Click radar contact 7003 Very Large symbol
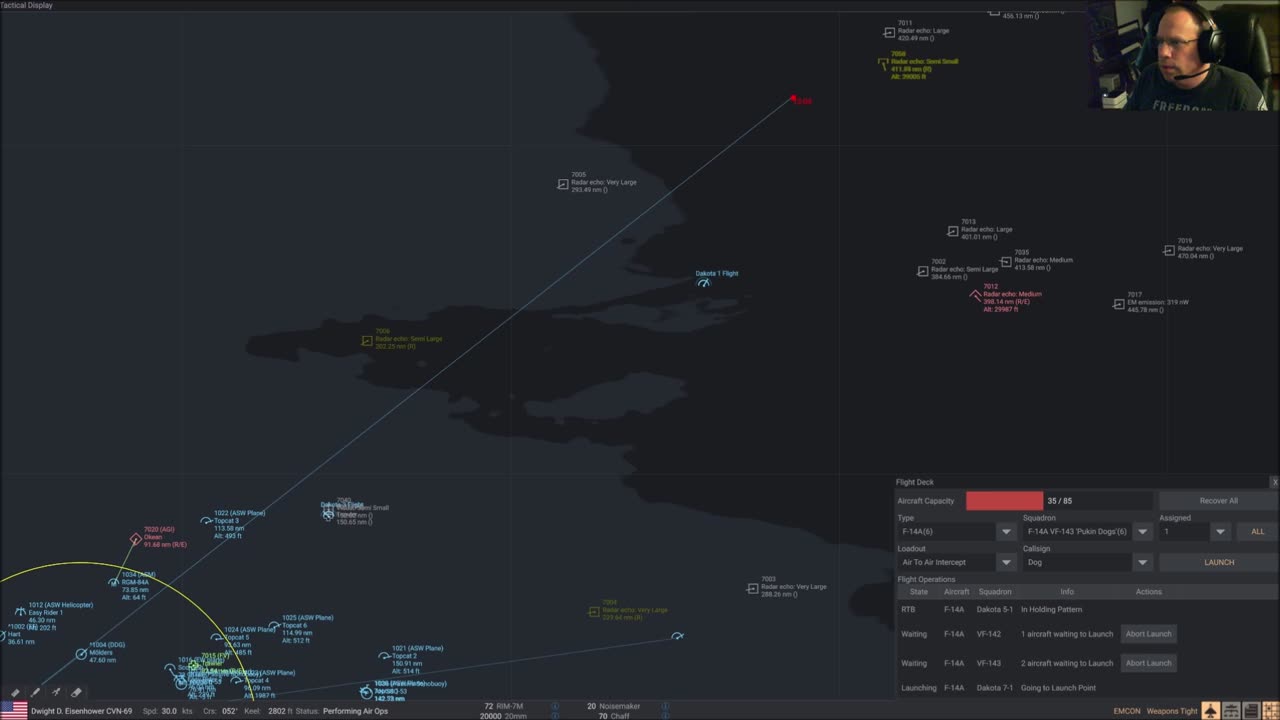The width and height of the screenshot is (1280, 720). click(x=753, y=589)
